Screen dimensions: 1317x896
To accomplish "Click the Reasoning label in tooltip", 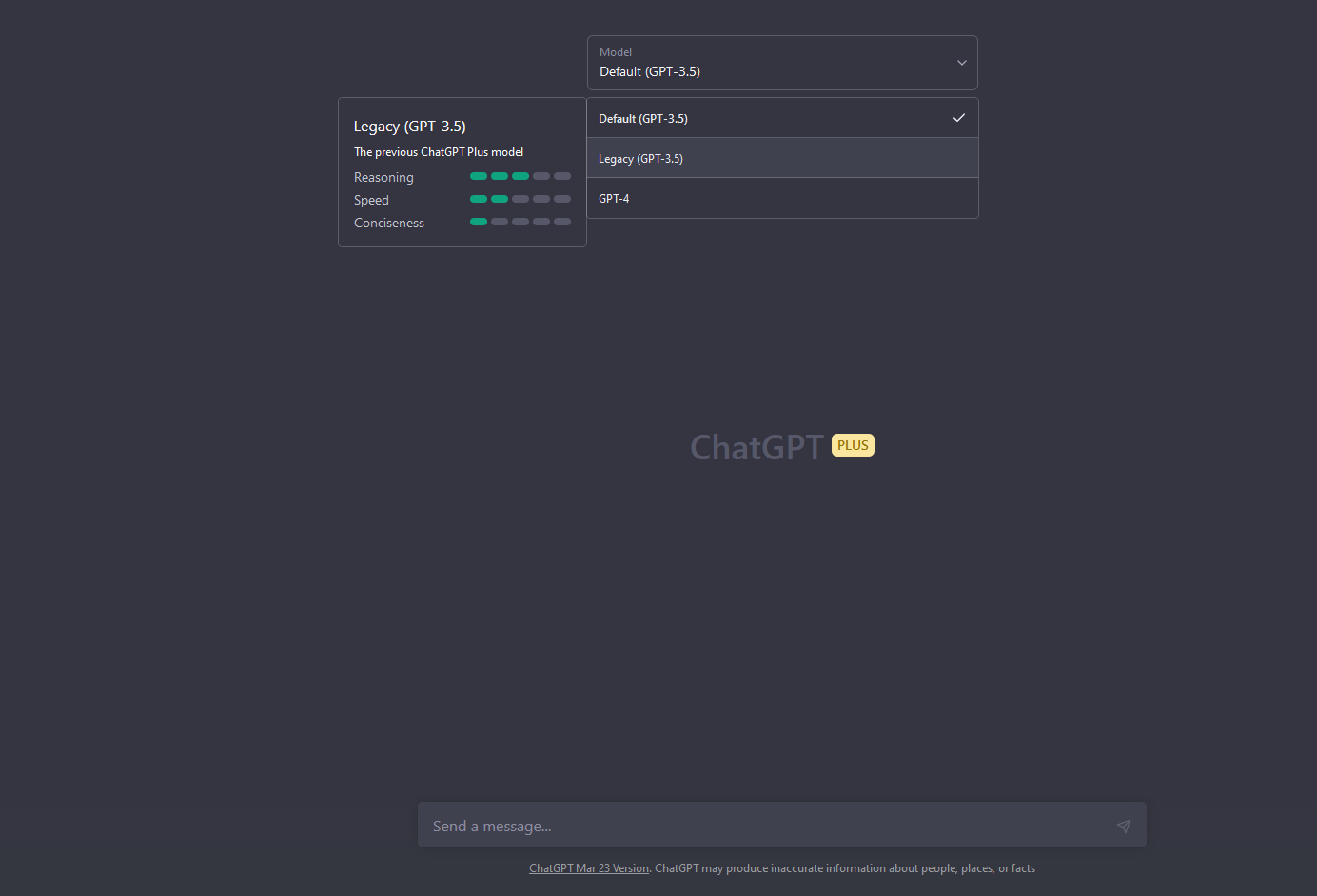I will pos(383,177).
